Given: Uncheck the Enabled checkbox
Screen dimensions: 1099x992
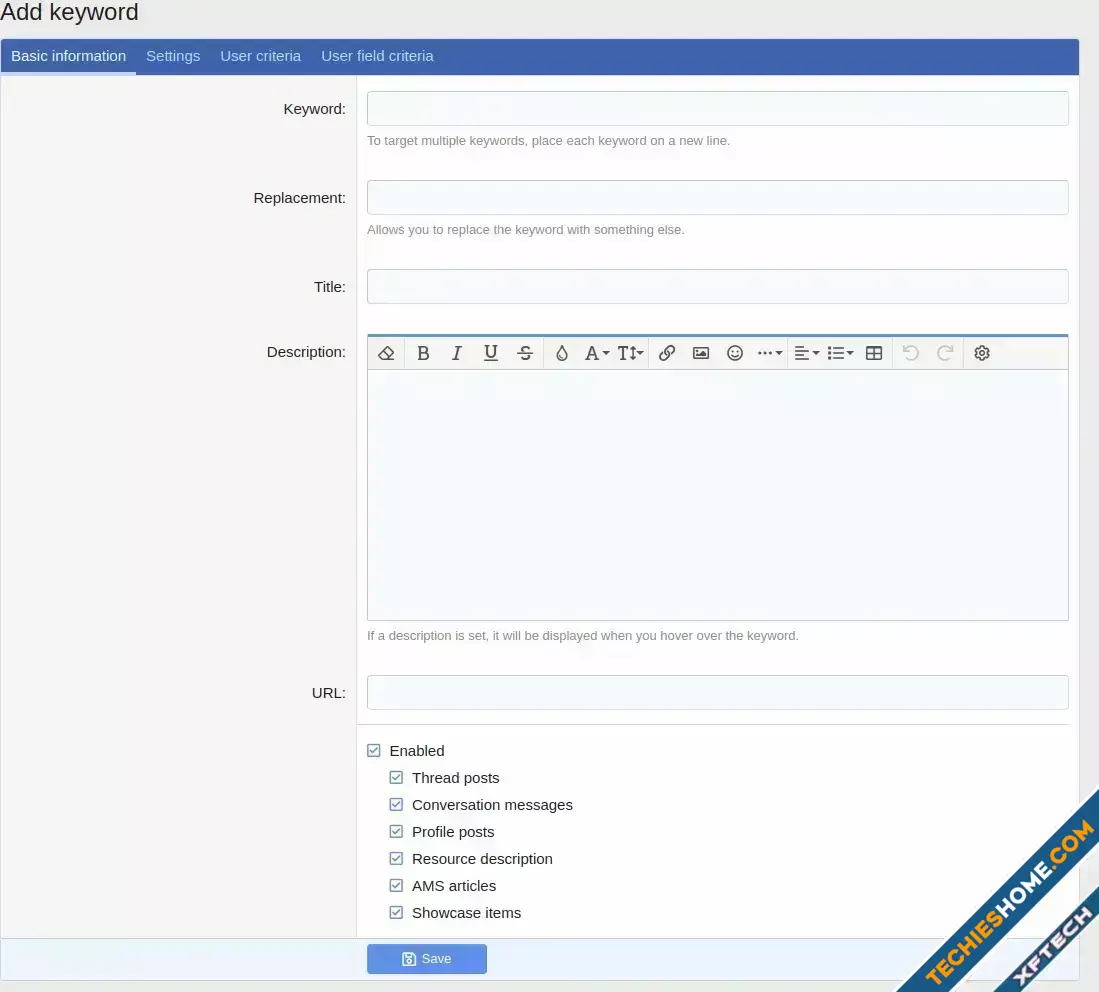Looking at the screenshot, I should (374, 751).
